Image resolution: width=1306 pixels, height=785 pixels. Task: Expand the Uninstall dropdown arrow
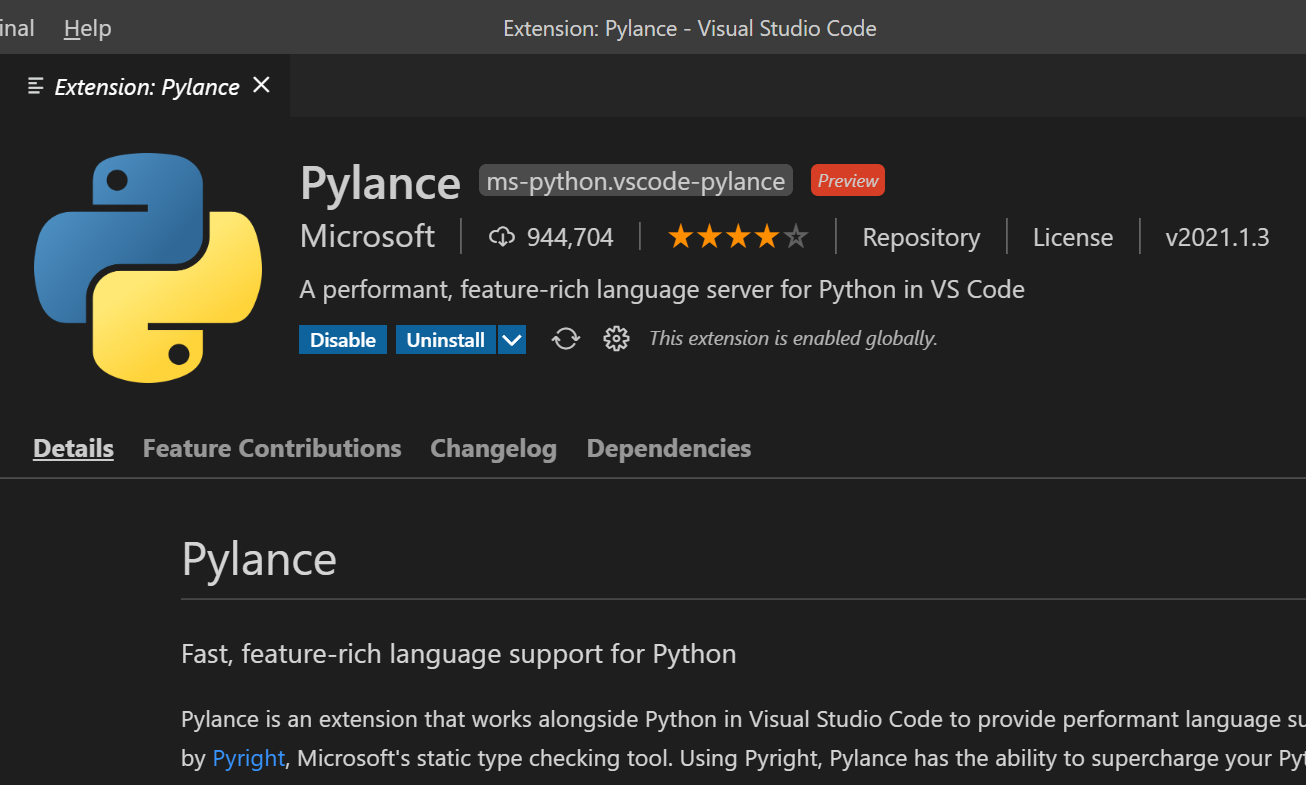tap(512, 340)
